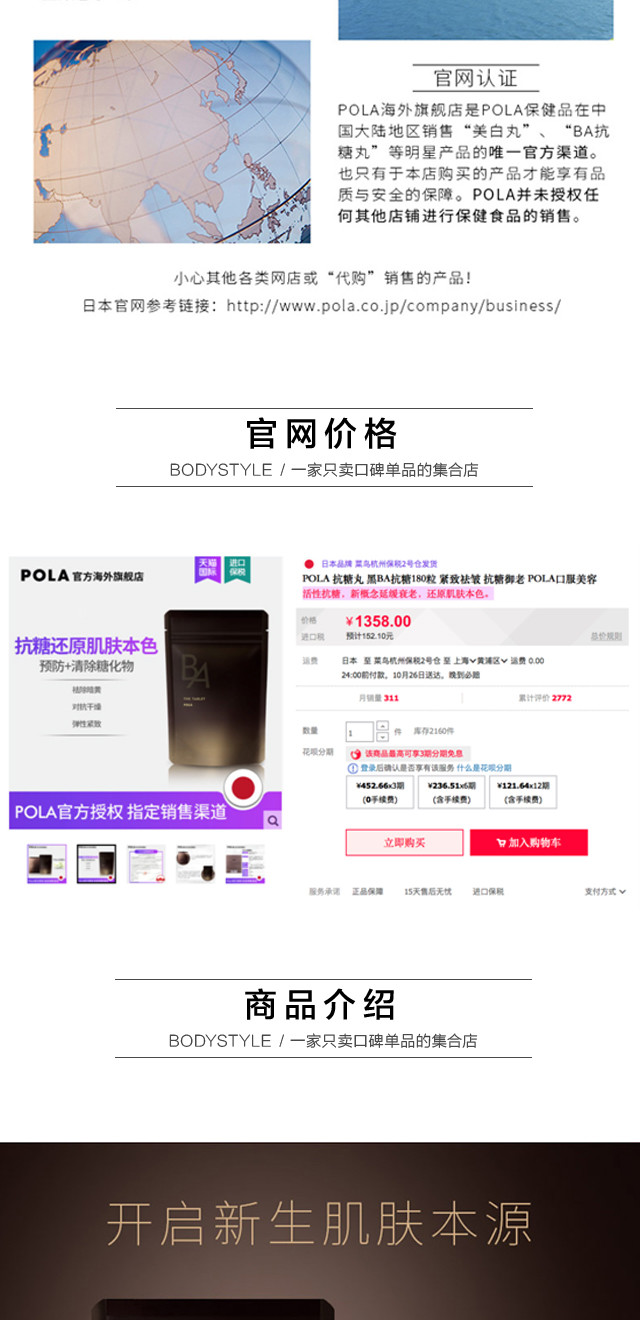
Task: Open the 月销量 311 sales tab
Action: [x=378, y=698]
